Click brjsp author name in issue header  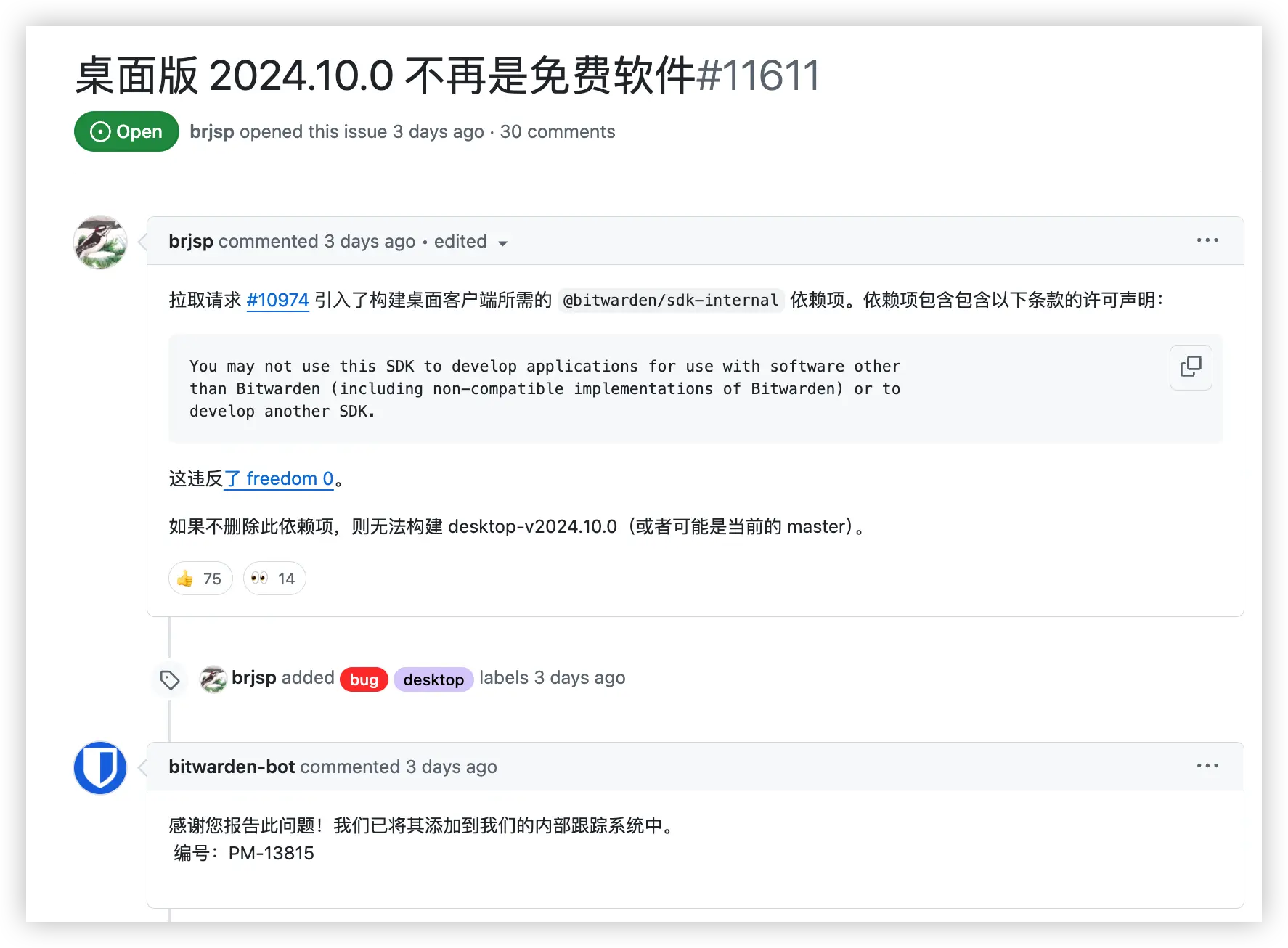[212, 131]
